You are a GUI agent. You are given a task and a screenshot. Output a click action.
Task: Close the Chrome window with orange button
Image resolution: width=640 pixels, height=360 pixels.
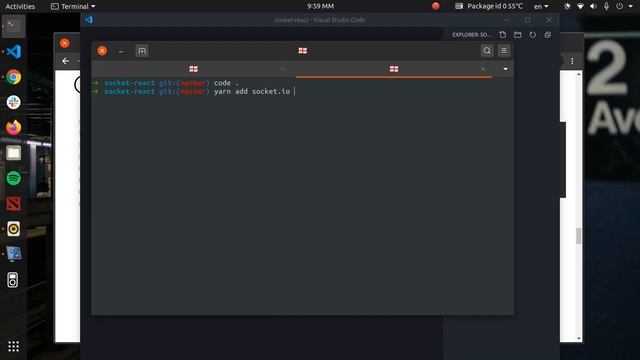[x=64, y=43]
